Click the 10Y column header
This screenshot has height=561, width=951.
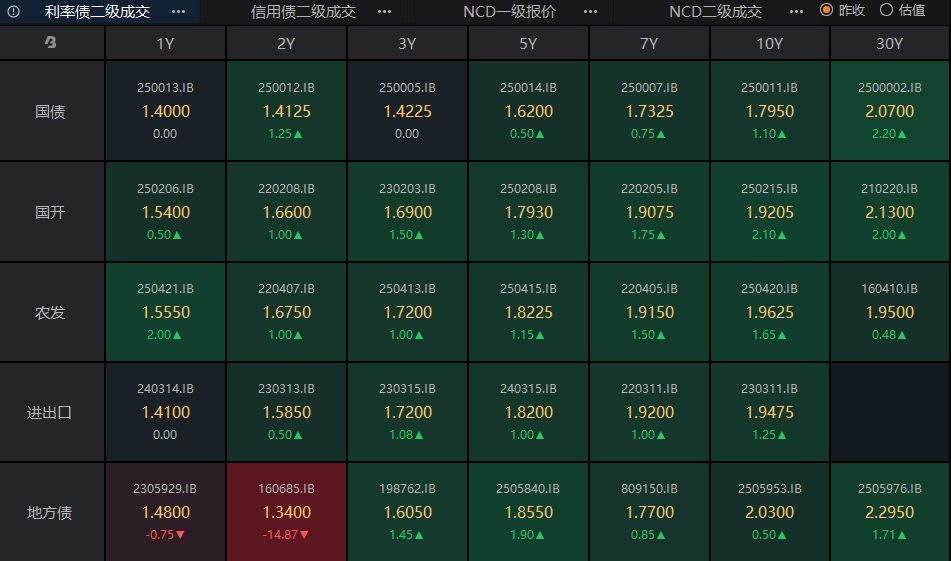pos(770,43)
